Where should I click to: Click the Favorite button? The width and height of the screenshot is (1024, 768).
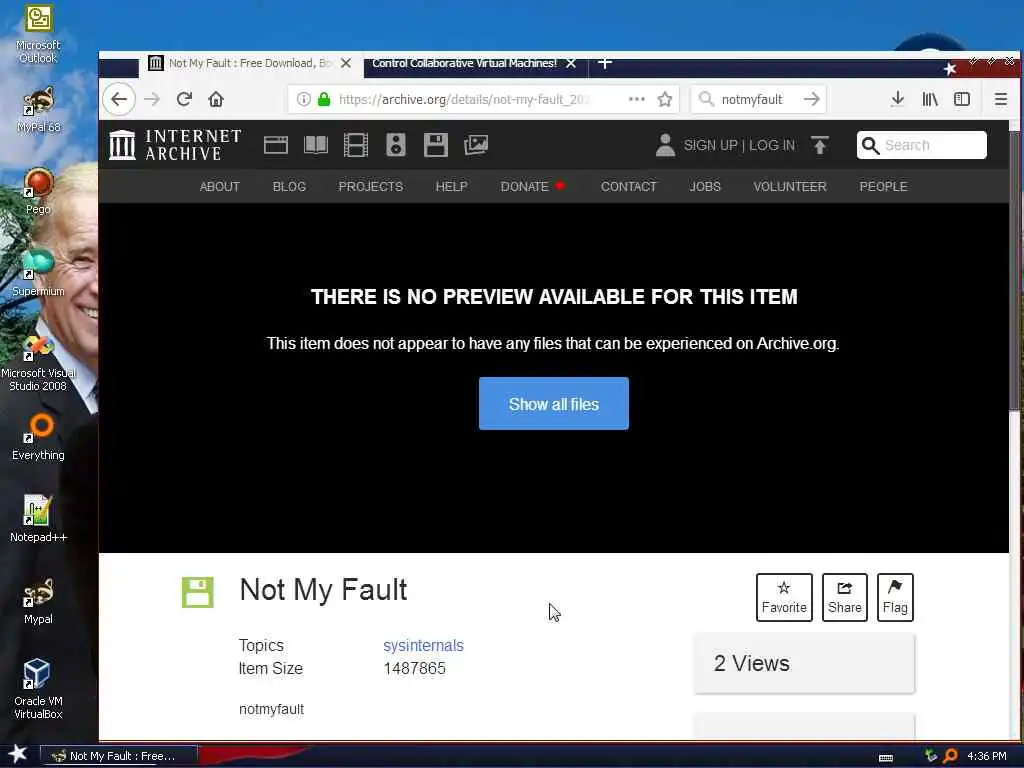[784, 597]
